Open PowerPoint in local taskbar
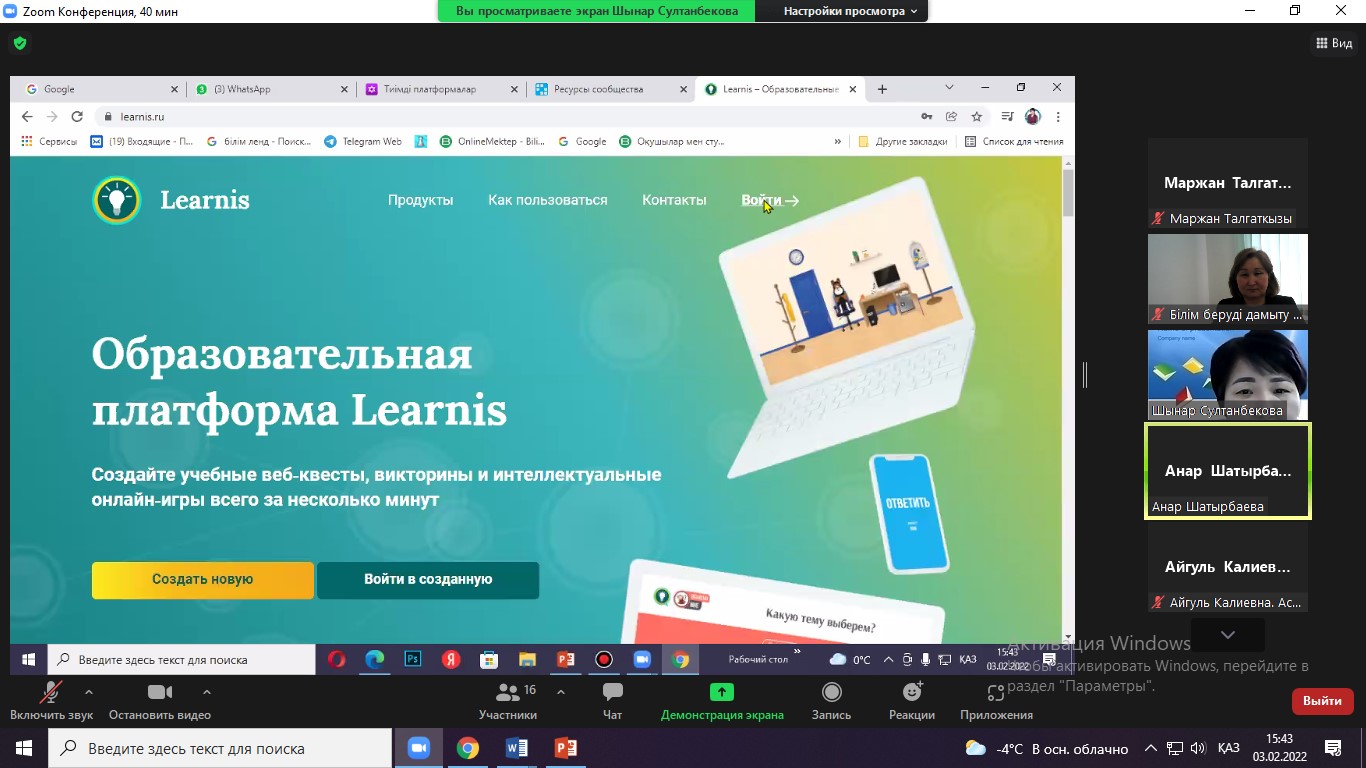 coord(566,748)
